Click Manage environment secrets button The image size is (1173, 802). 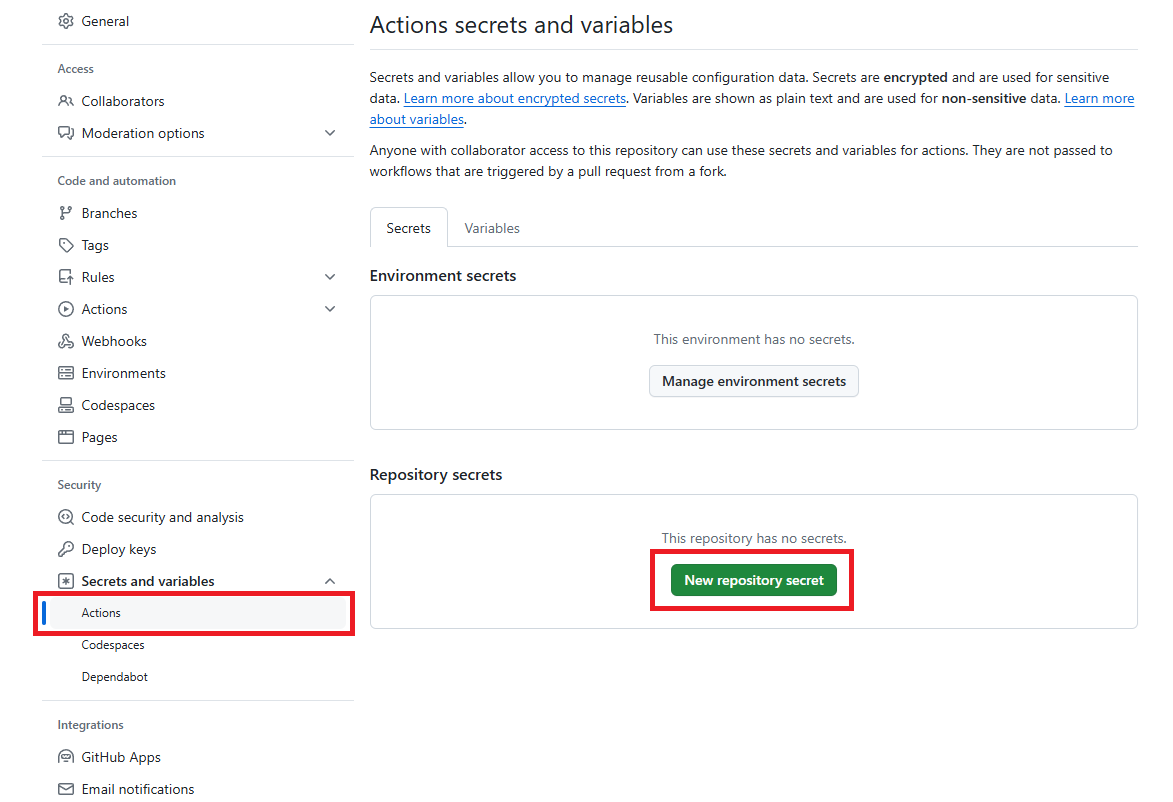(x=753, y=381)
